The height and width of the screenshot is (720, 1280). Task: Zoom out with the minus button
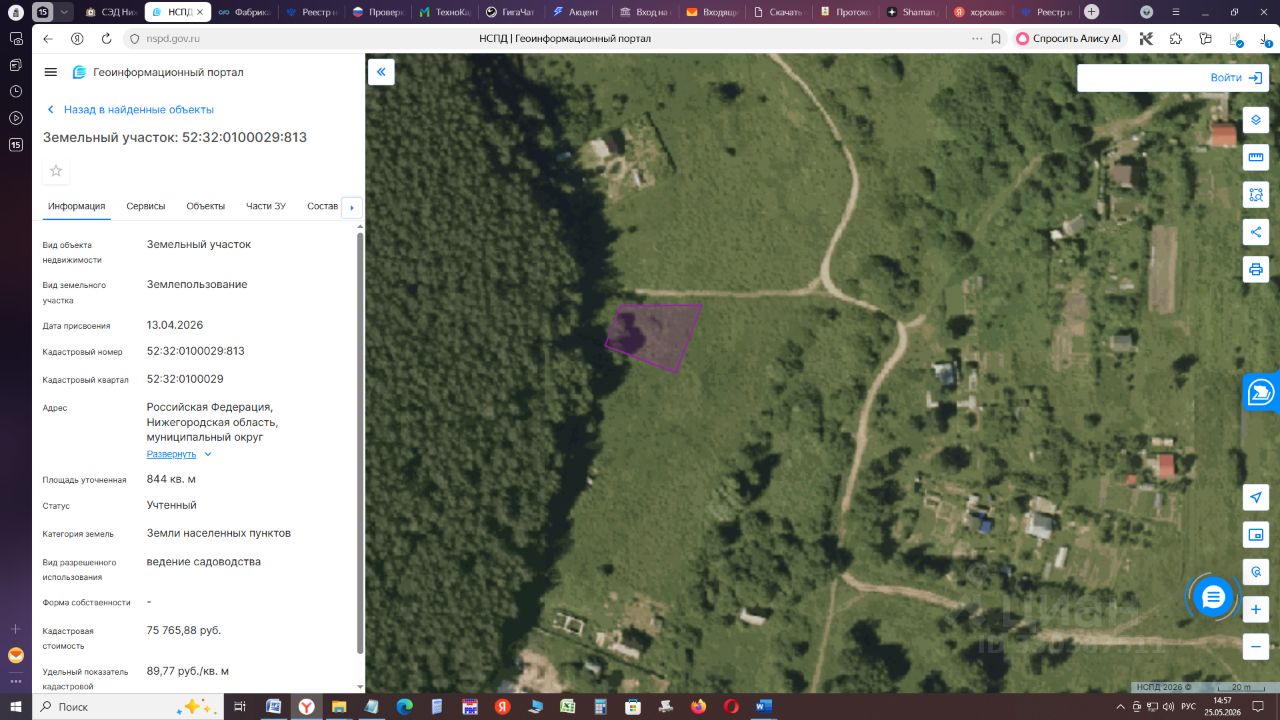tap(1256, 646)
